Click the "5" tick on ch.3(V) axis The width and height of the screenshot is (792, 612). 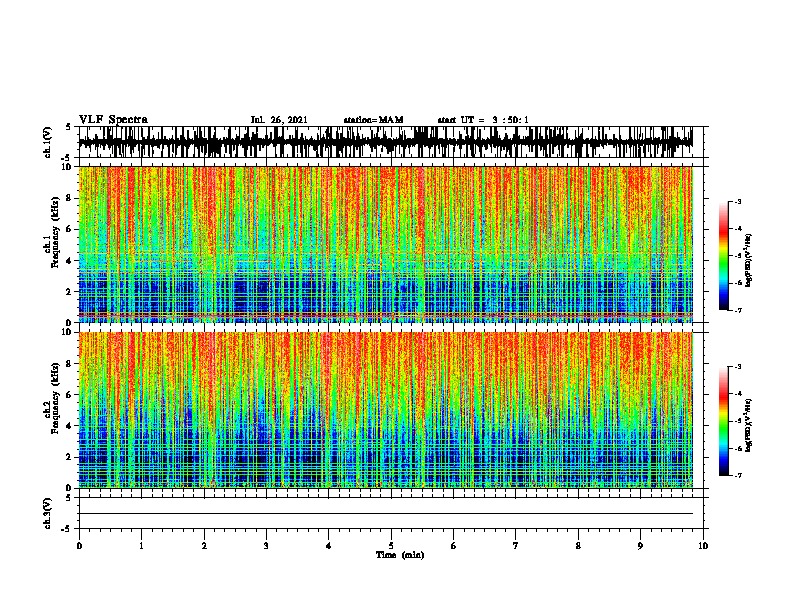pyautogui.click(x=69, y=498)
